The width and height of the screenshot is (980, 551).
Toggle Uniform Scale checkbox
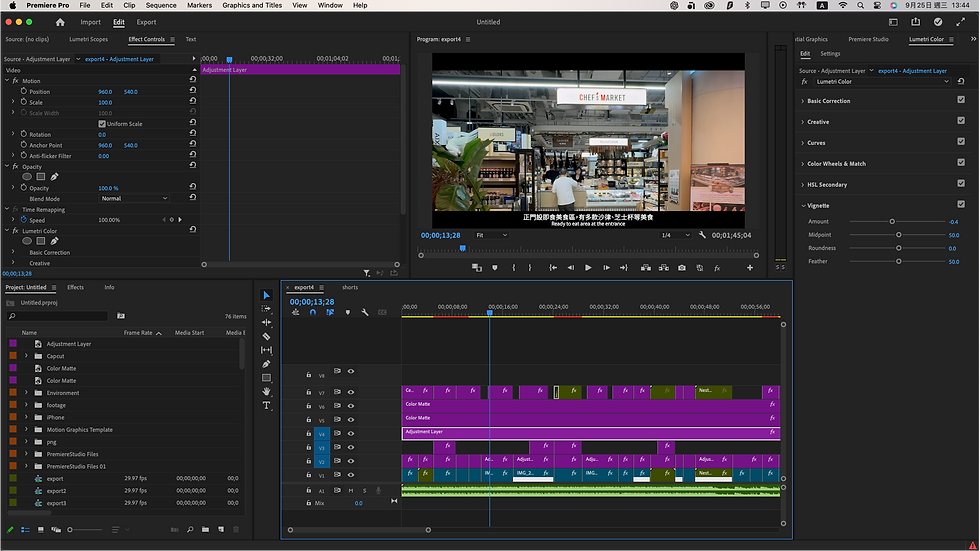[x=102, y=124]
